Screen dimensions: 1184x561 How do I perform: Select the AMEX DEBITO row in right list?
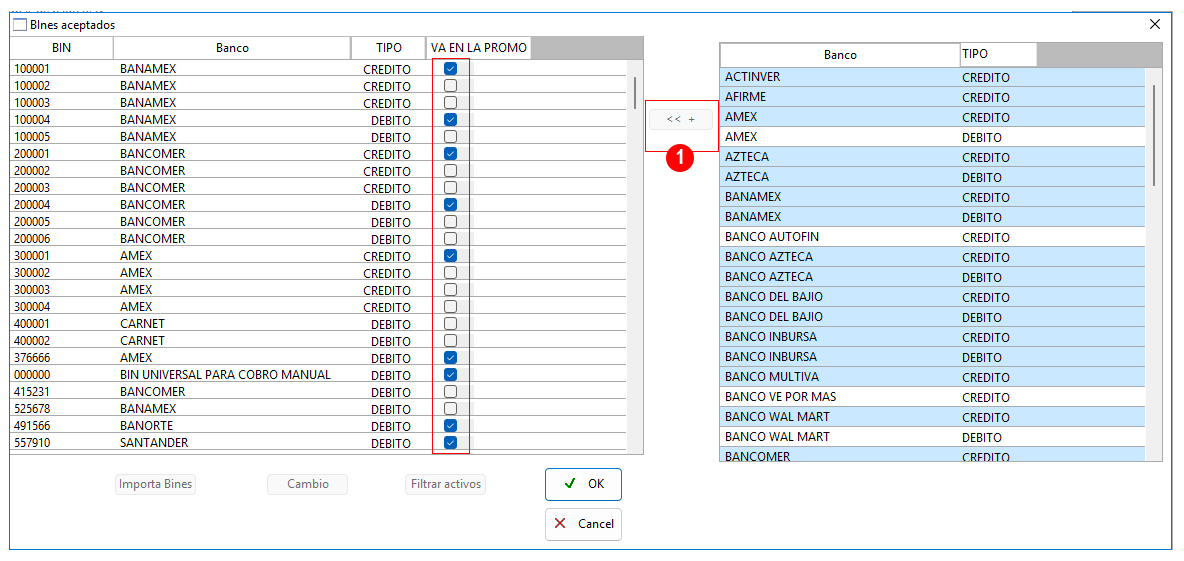[x=933, y=137]
